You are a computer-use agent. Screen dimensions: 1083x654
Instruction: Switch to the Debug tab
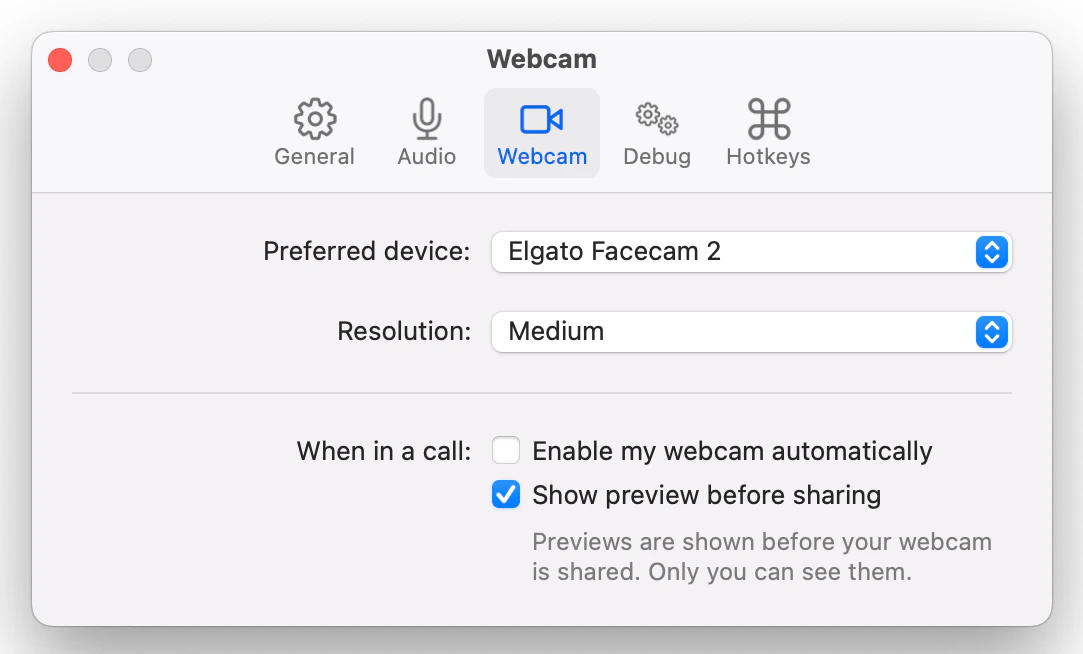tap(656, 131)
